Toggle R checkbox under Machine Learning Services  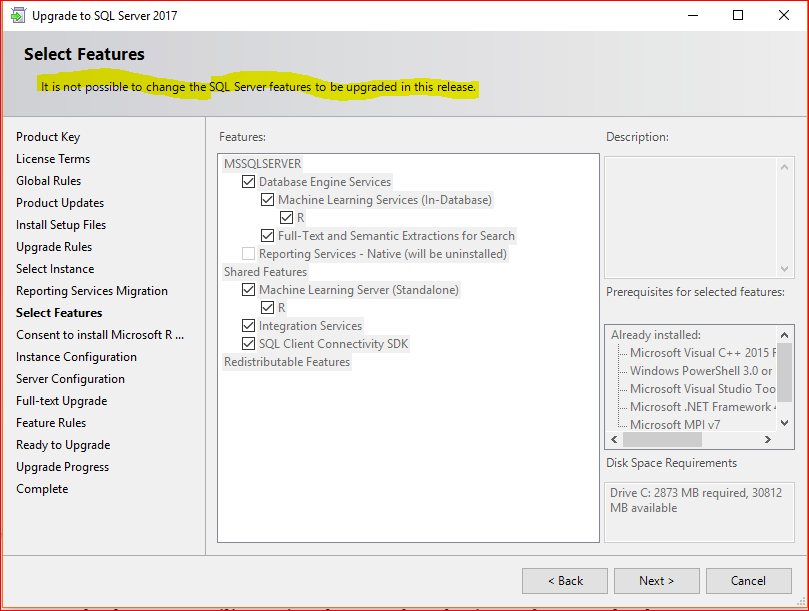pos(286,218)
